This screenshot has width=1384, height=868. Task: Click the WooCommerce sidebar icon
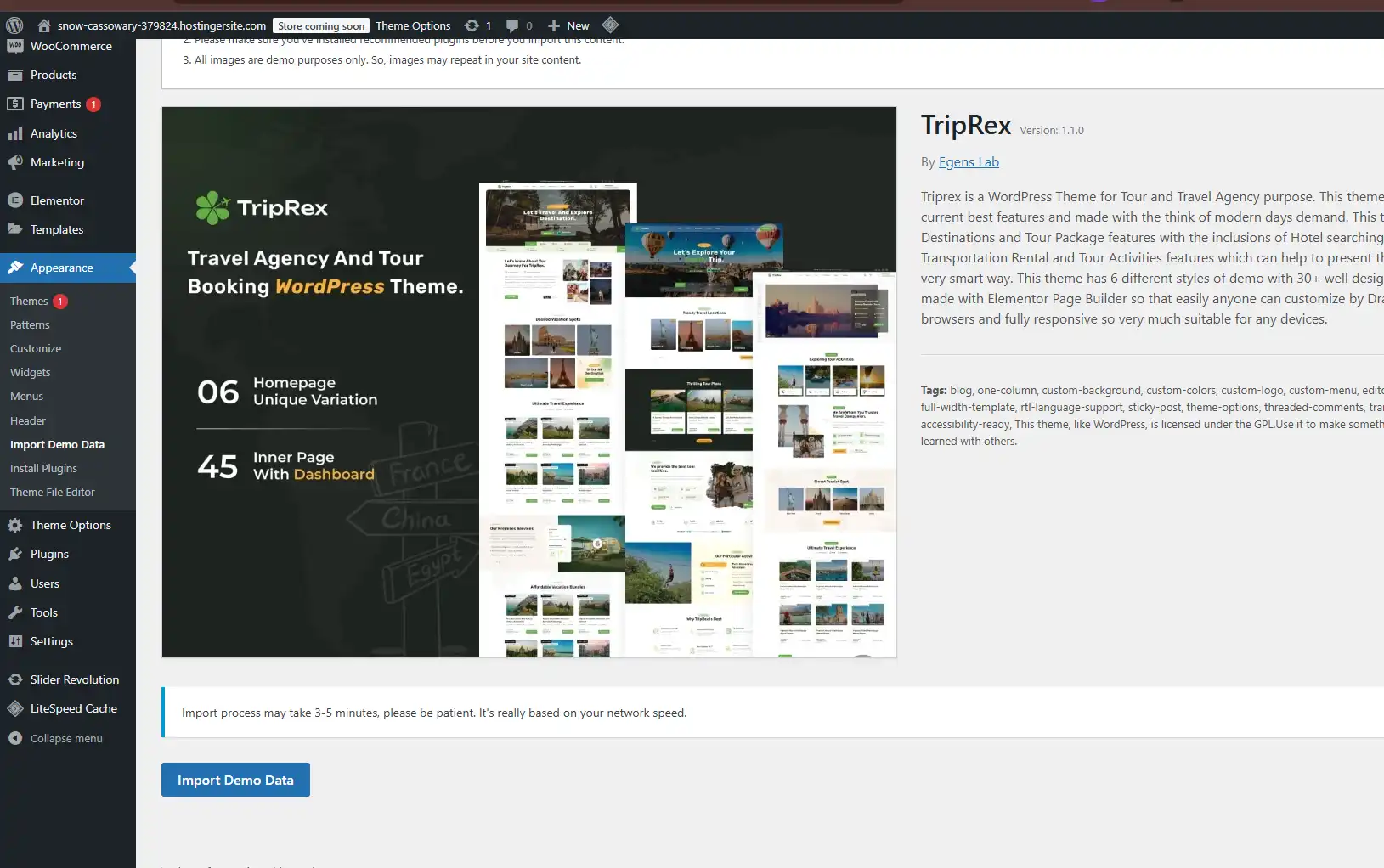click(x=15, y=46)
